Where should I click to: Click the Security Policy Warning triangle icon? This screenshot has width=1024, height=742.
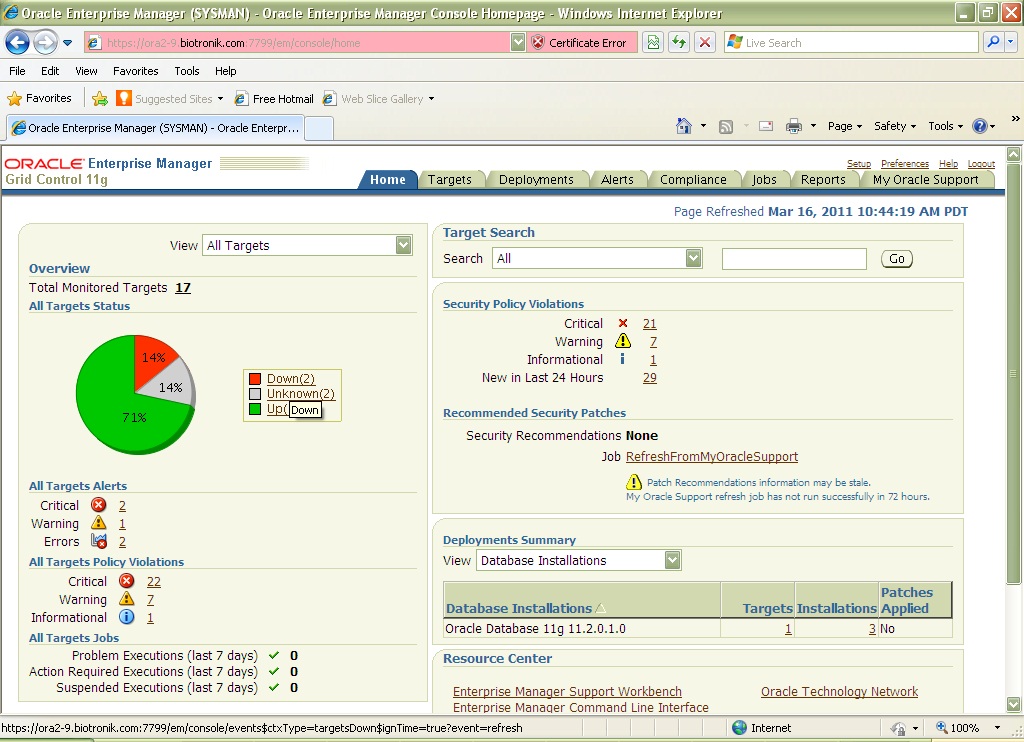tap(623, 340)
